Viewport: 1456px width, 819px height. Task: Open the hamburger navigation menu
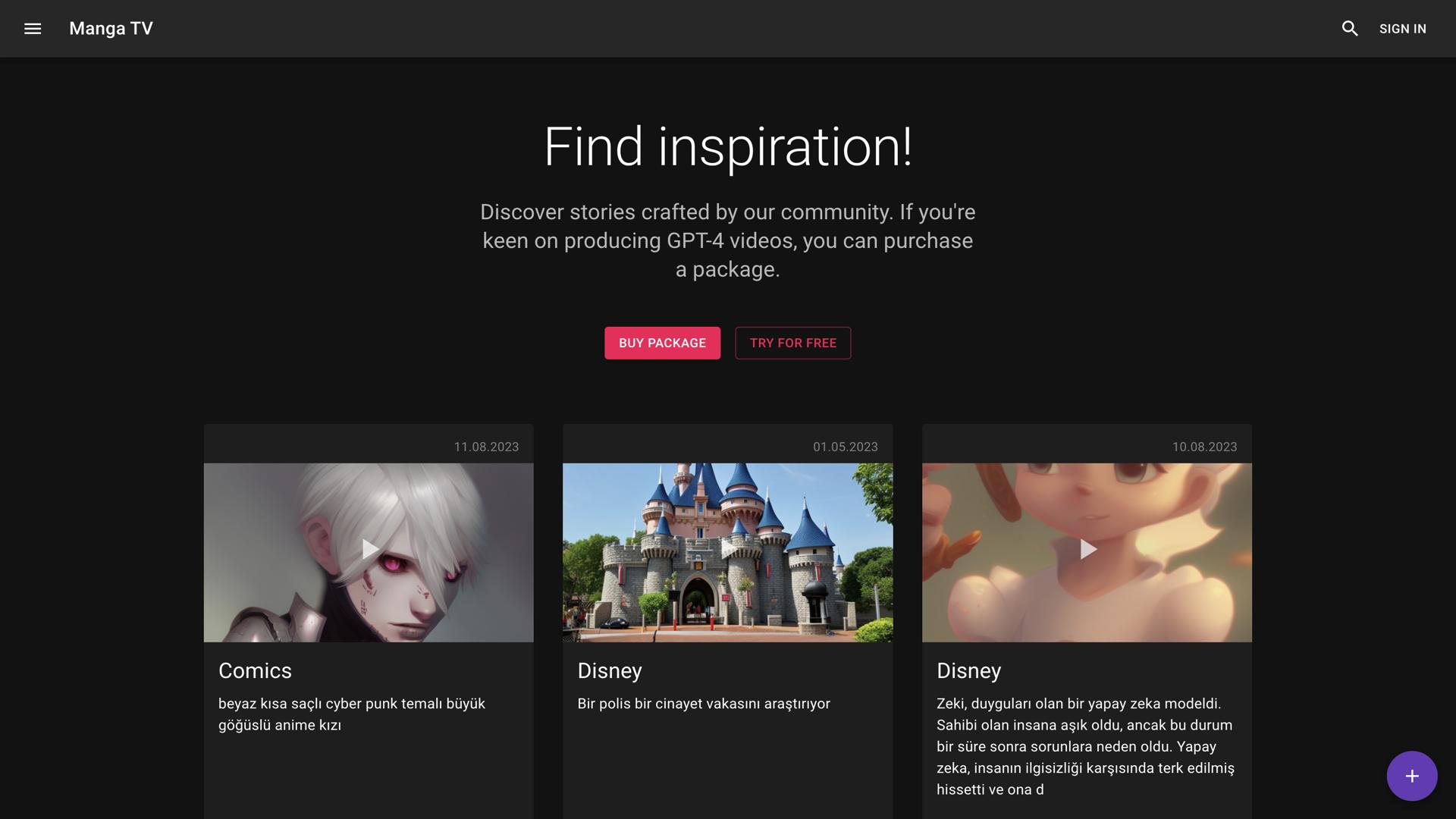pyautogui.click(x=32, y=29)
